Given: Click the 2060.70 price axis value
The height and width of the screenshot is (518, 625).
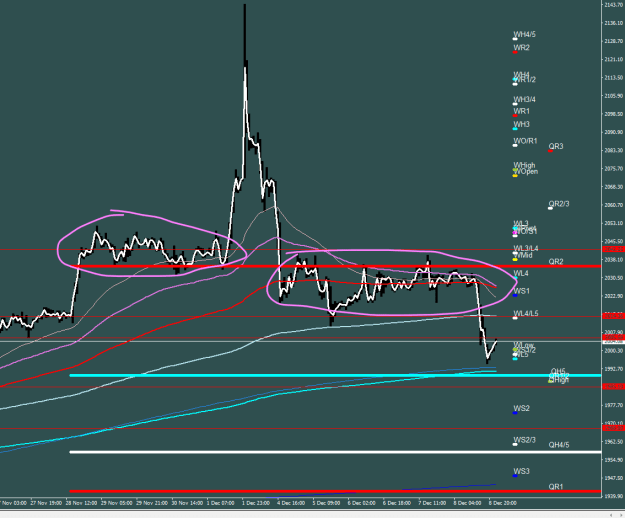Looking at the screenshot, I should coord(614,205).
